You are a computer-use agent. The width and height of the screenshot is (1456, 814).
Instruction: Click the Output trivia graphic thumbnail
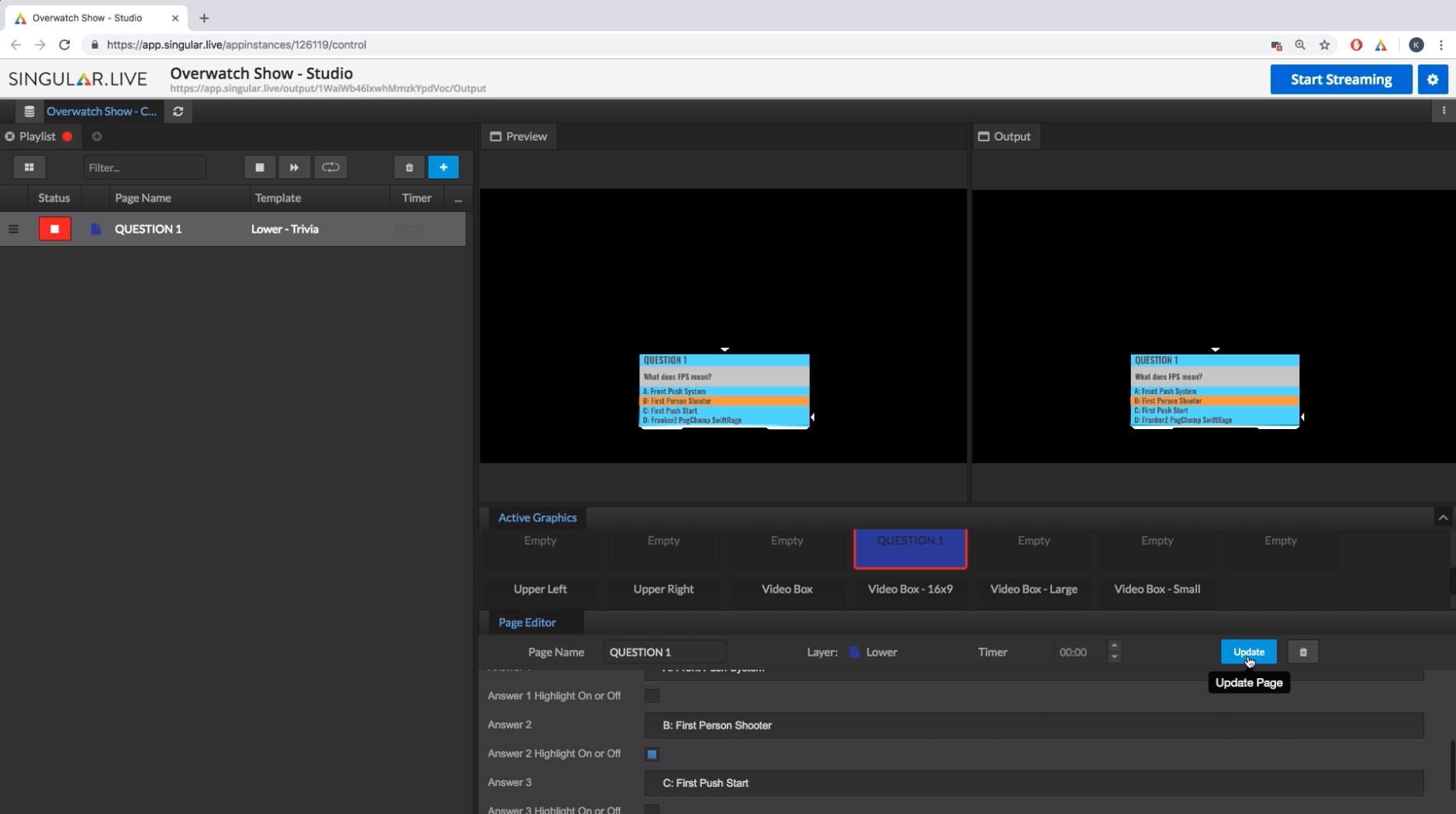(x=1215, y=390)
